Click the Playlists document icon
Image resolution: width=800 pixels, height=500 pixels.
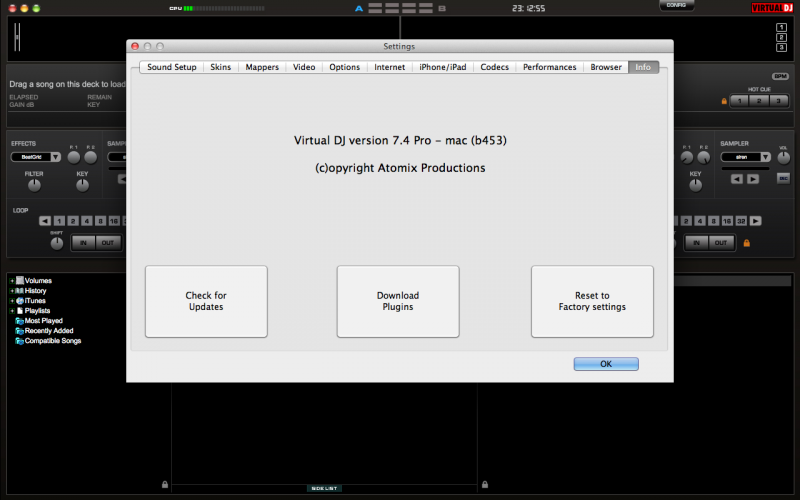tap(20, 310)
